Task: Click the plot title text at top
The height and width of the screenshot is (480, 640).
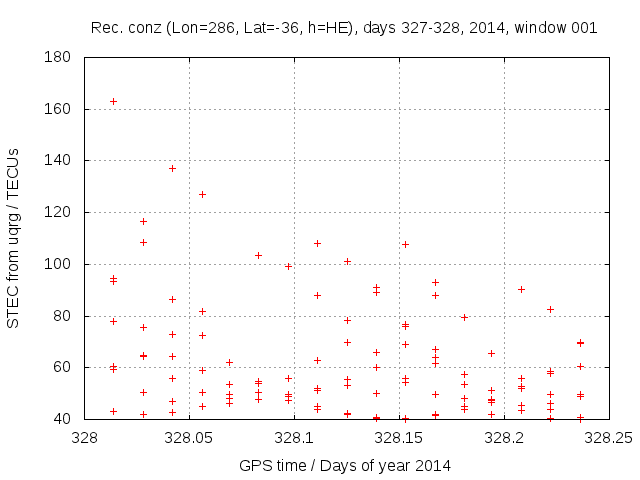Action: 344,27
